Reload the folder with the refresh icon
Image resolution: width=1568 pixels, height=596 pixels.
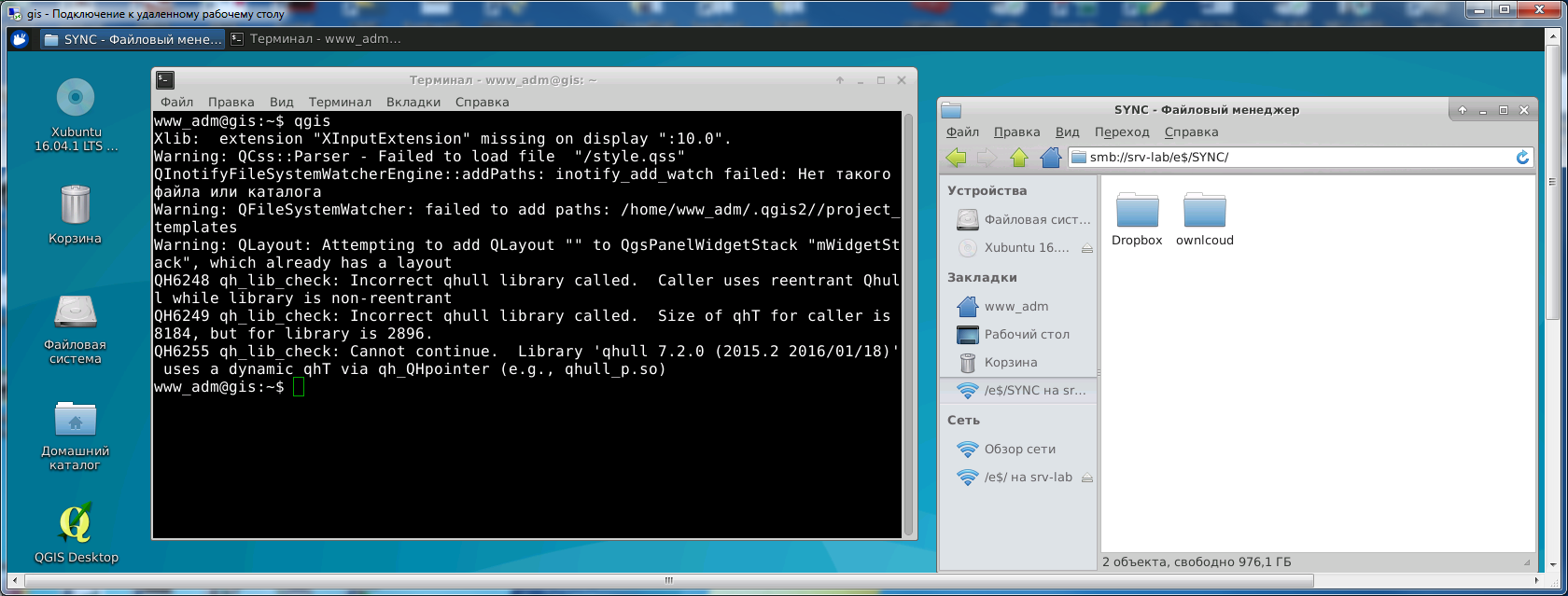(1523, 158)
